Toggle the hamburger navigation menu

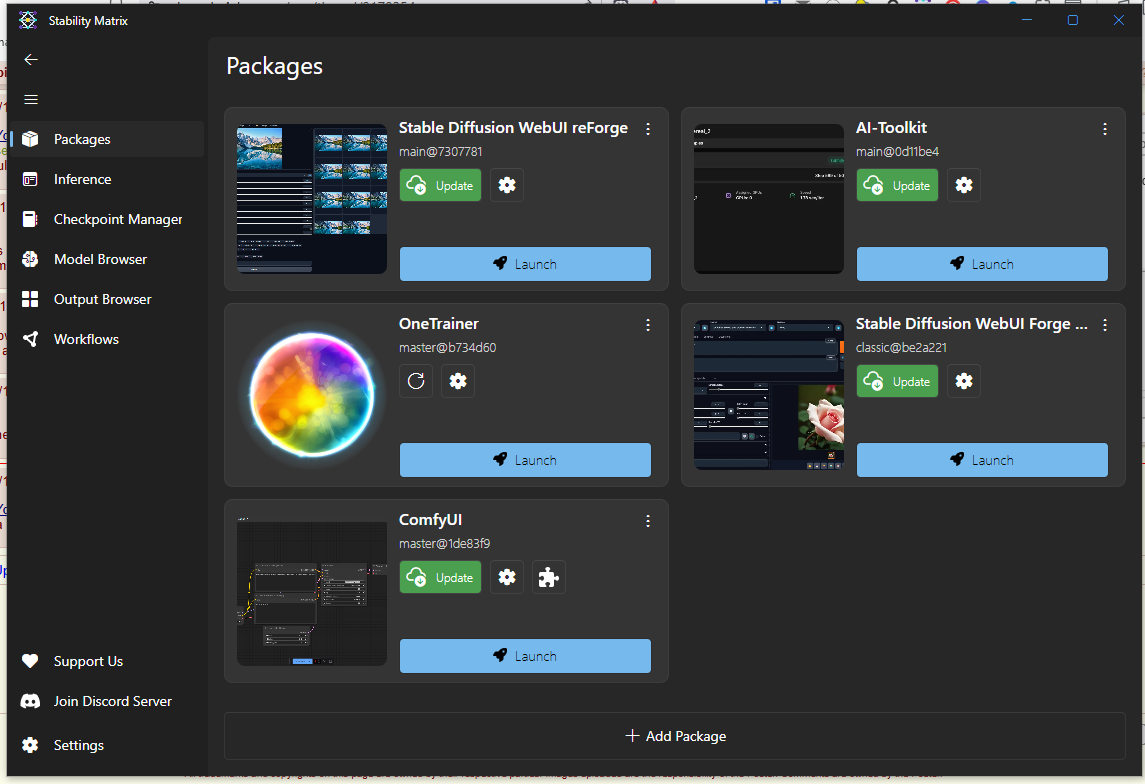tap(31, 99)
